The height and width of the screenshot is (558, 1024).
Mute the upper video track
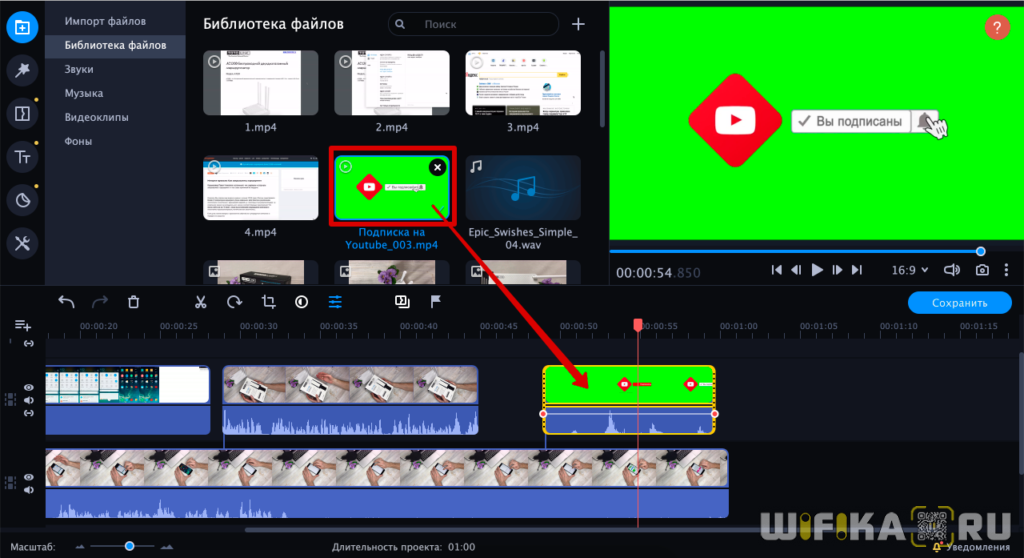tap(29, 400)
